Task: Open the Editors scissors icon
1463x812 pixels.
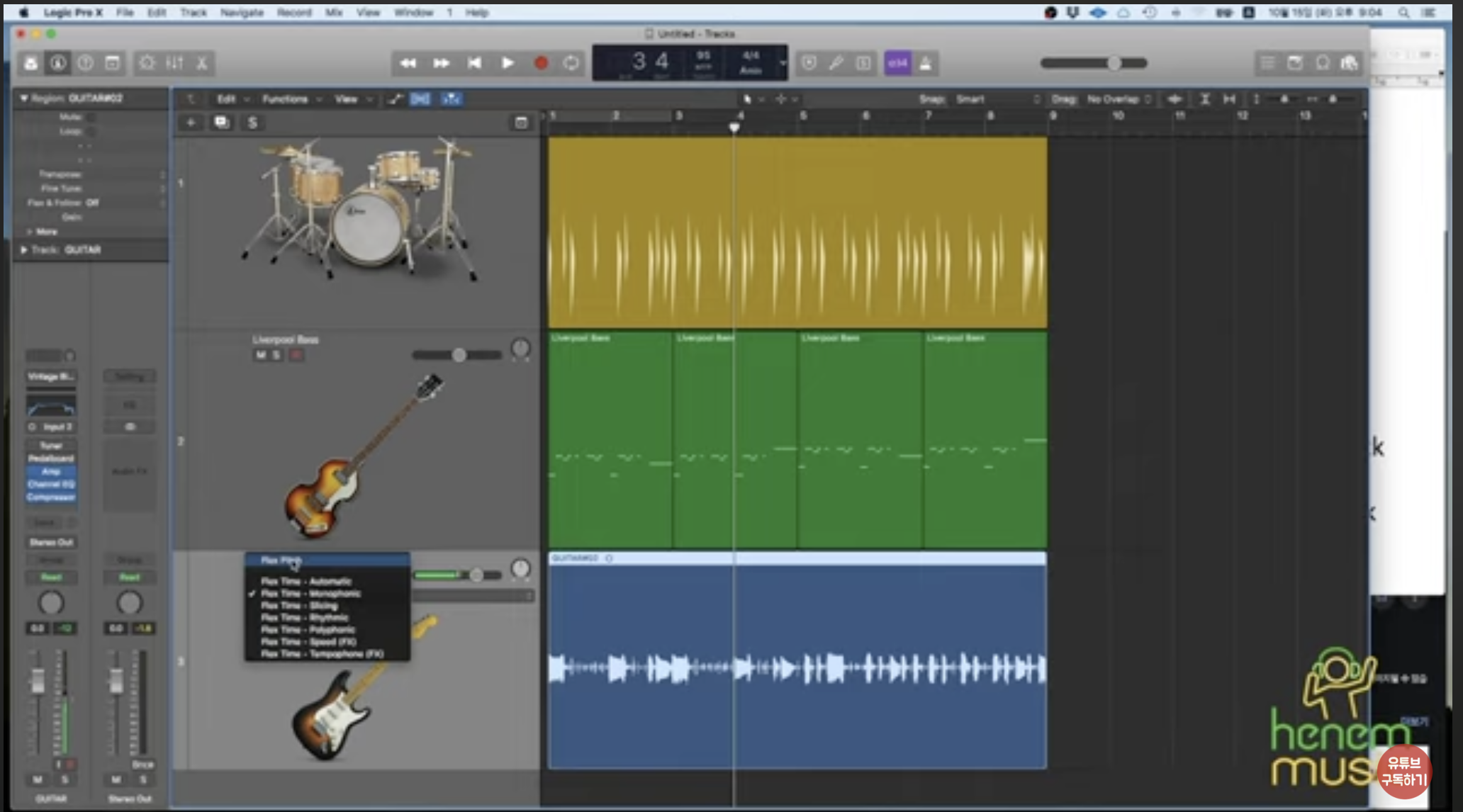Action: click(x=202, y=63)
